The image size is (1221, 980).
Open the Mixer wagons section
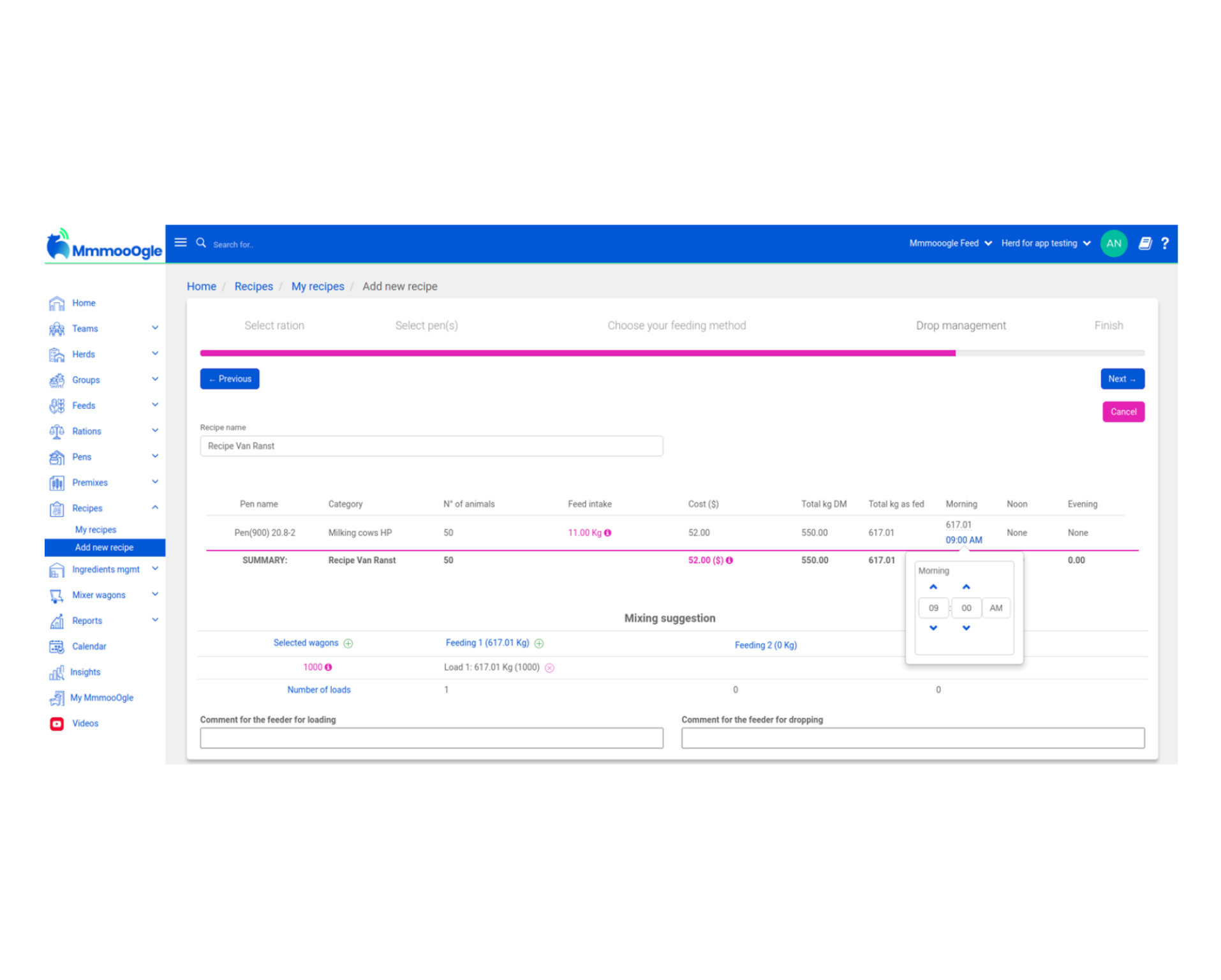(99, 595)
